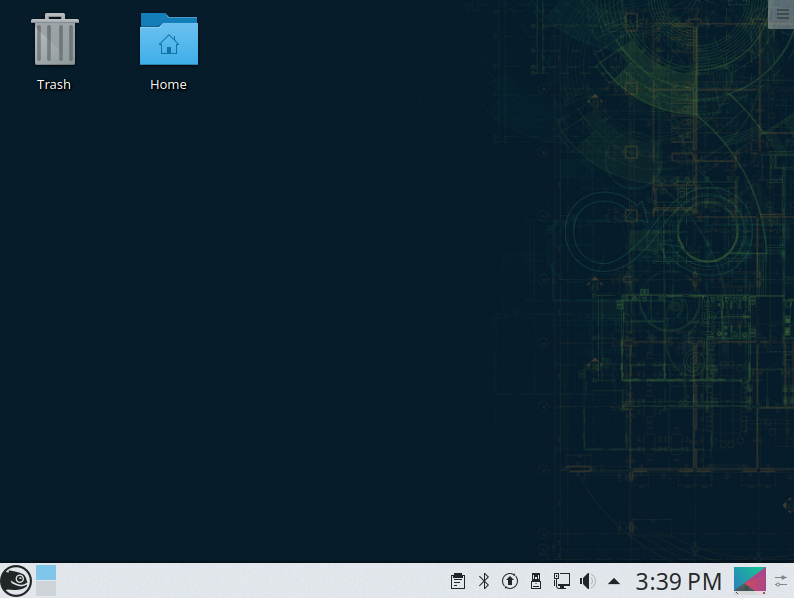Open the software updates tray icon
This screenshot has width=794, height=598.
pos(509,581)
